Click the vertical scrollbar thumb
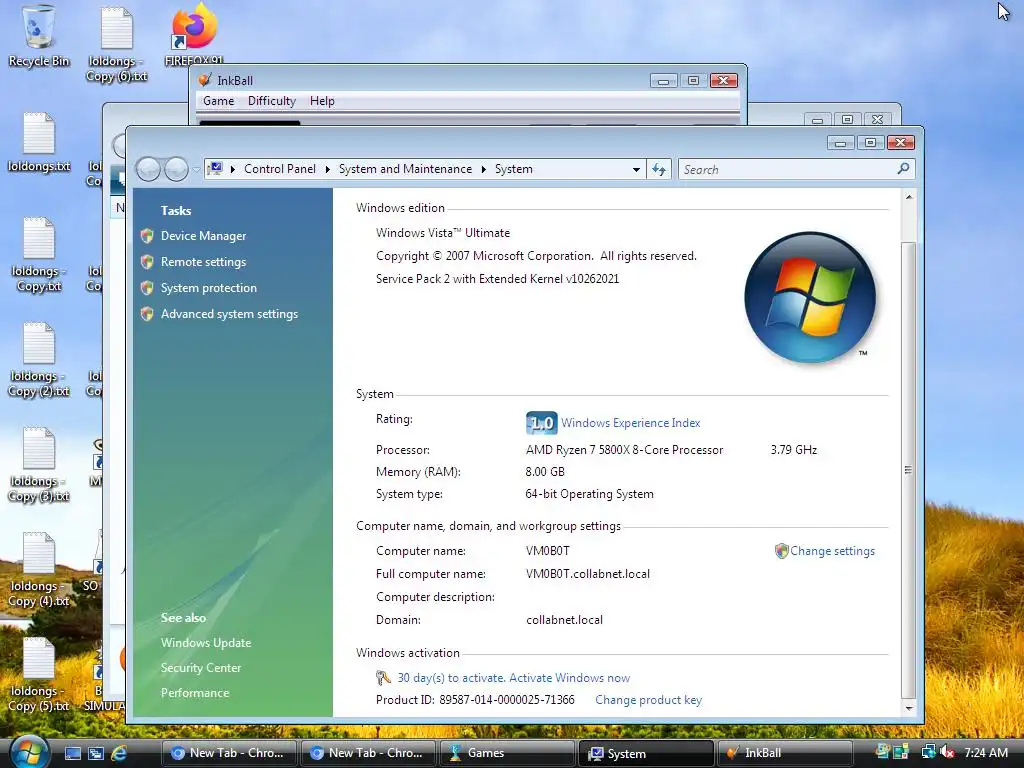 coord(908,470)
